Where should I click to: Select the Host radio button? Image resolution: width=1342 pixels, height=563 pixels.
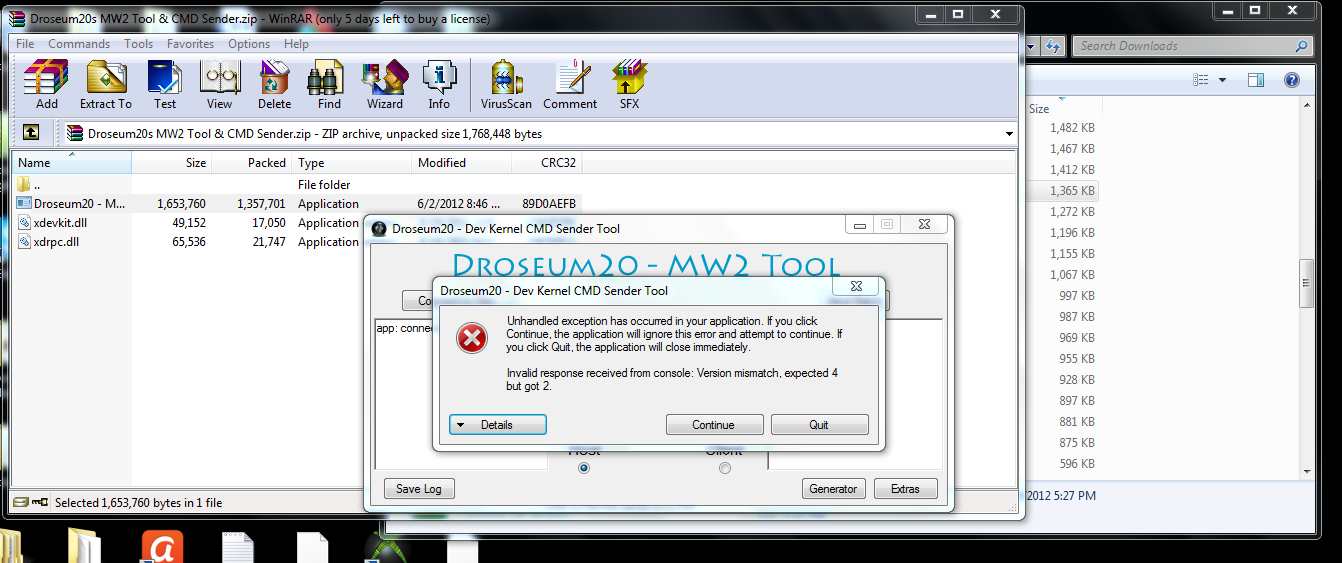tap(584, 468)
